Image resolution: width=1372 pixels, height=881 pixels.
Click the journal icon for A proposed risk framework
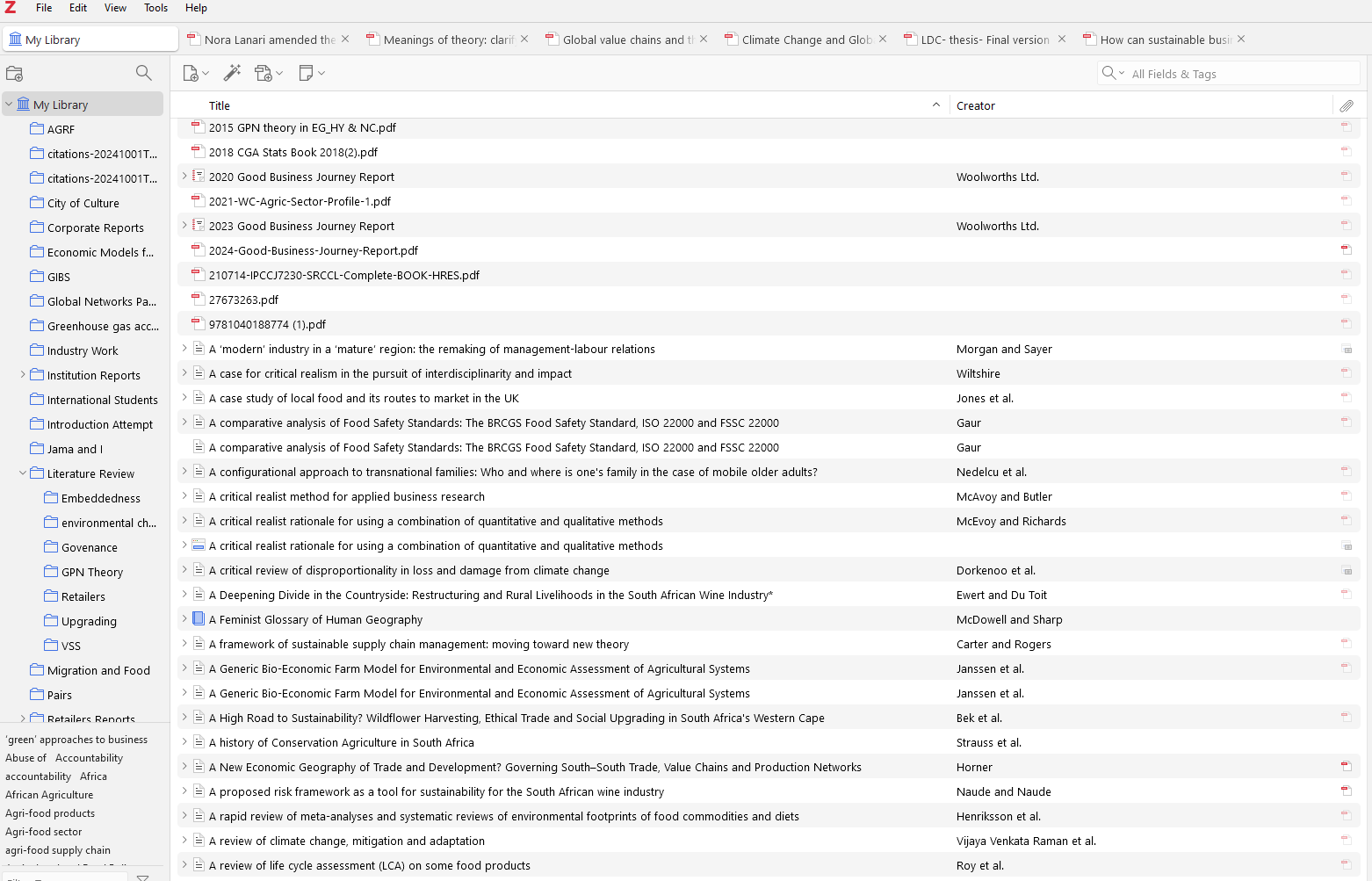pos(199,791)
